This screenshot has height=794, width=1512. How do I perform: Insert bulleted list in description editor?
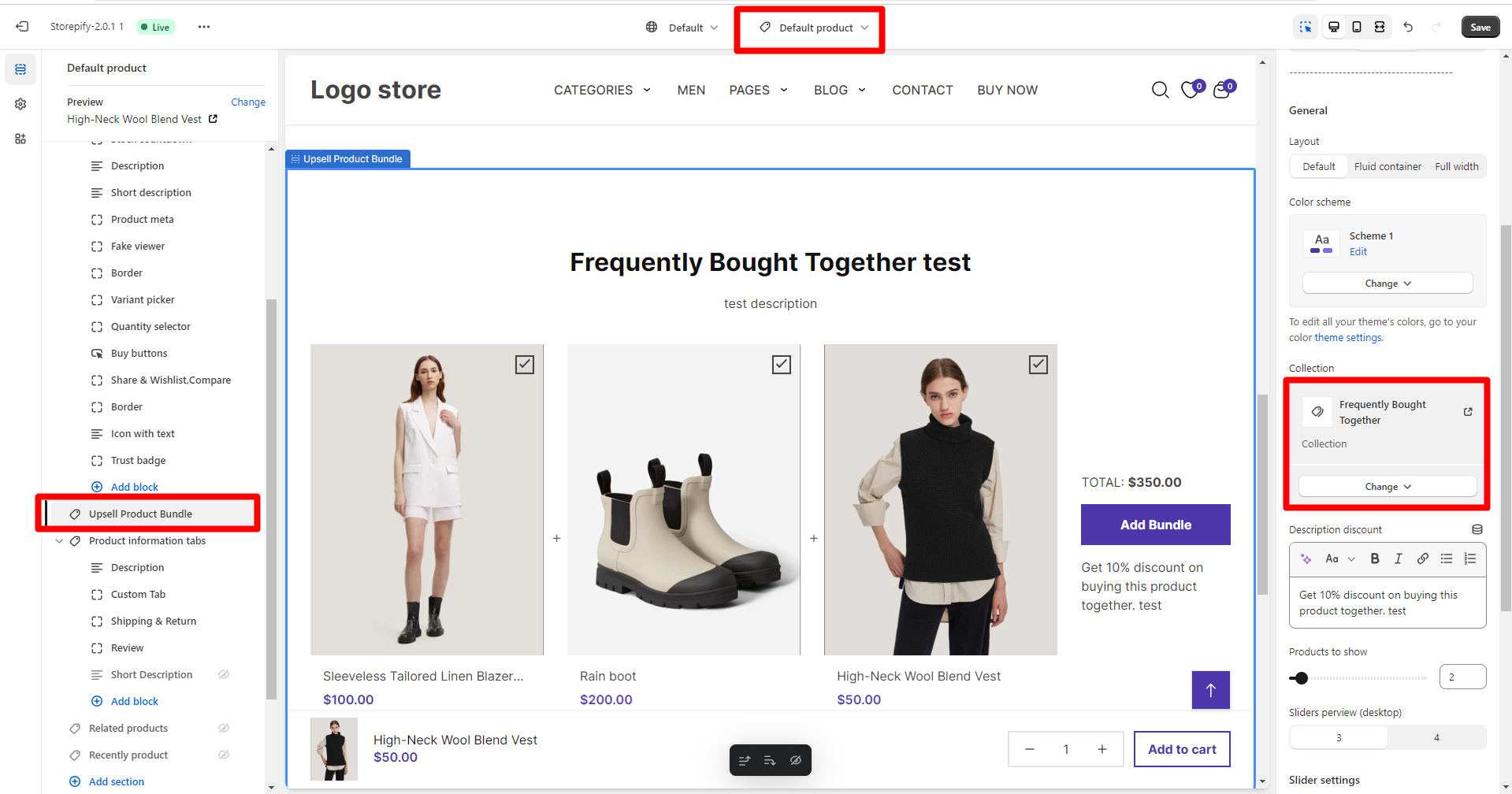pos(1447,558)
